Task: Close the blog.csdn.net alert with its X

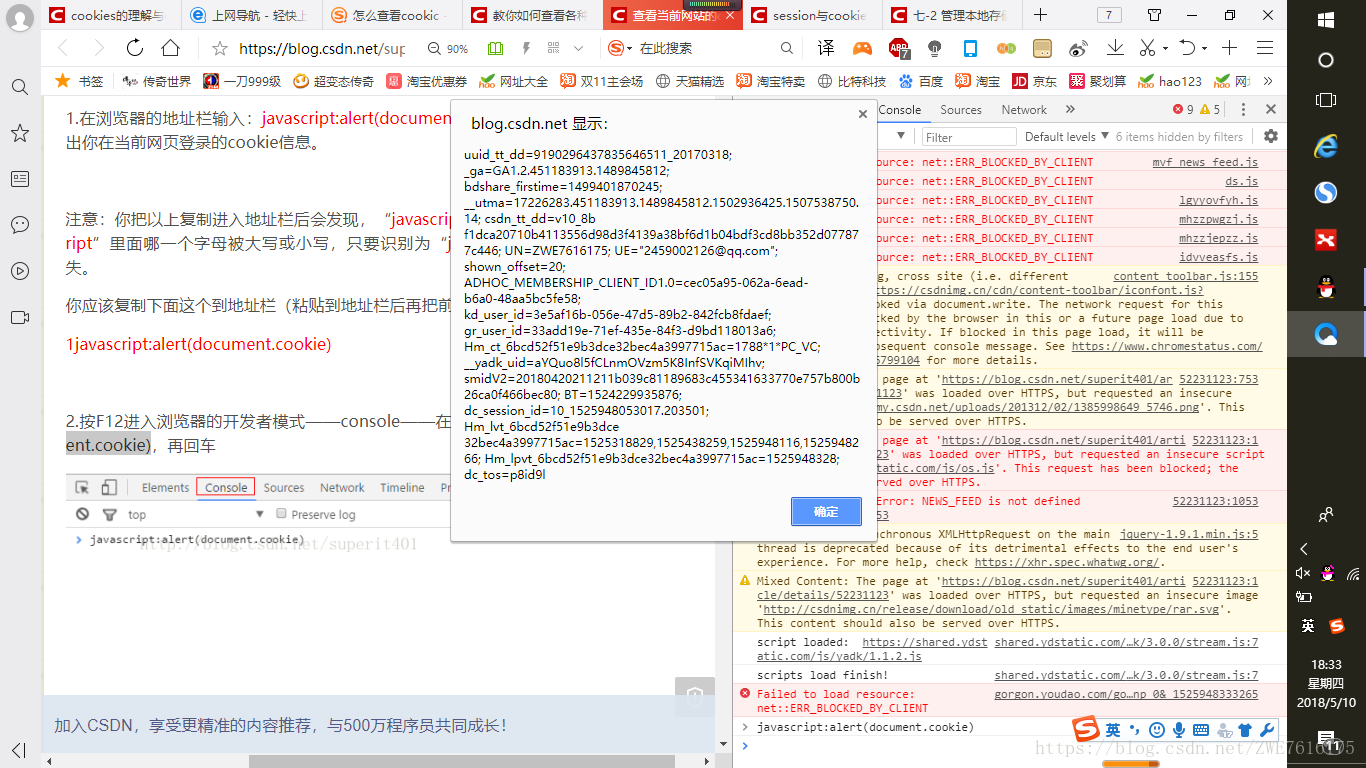Action: click(863, 114)
